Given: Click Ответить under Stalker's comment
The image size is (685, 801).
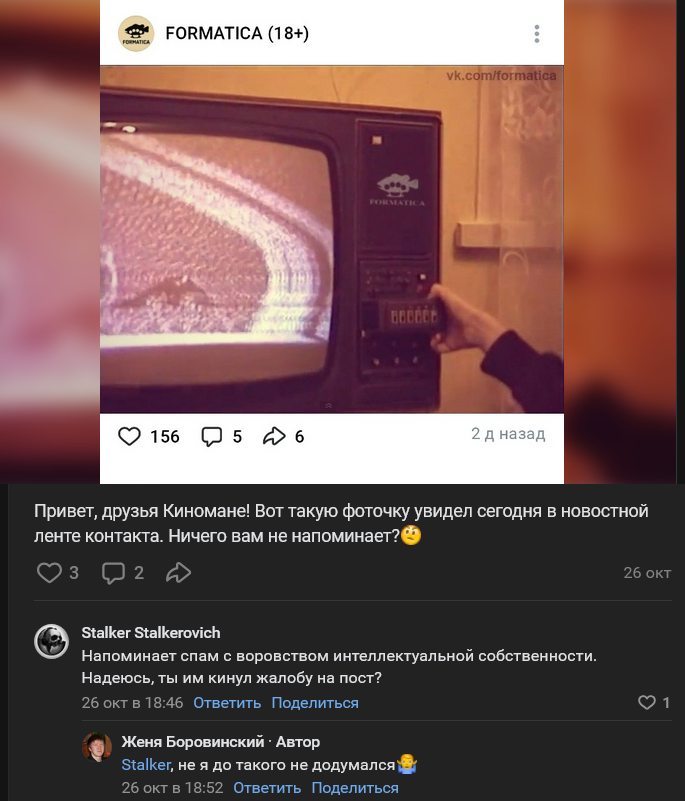Looking at the screenshot, I should [x=227, y=703].
